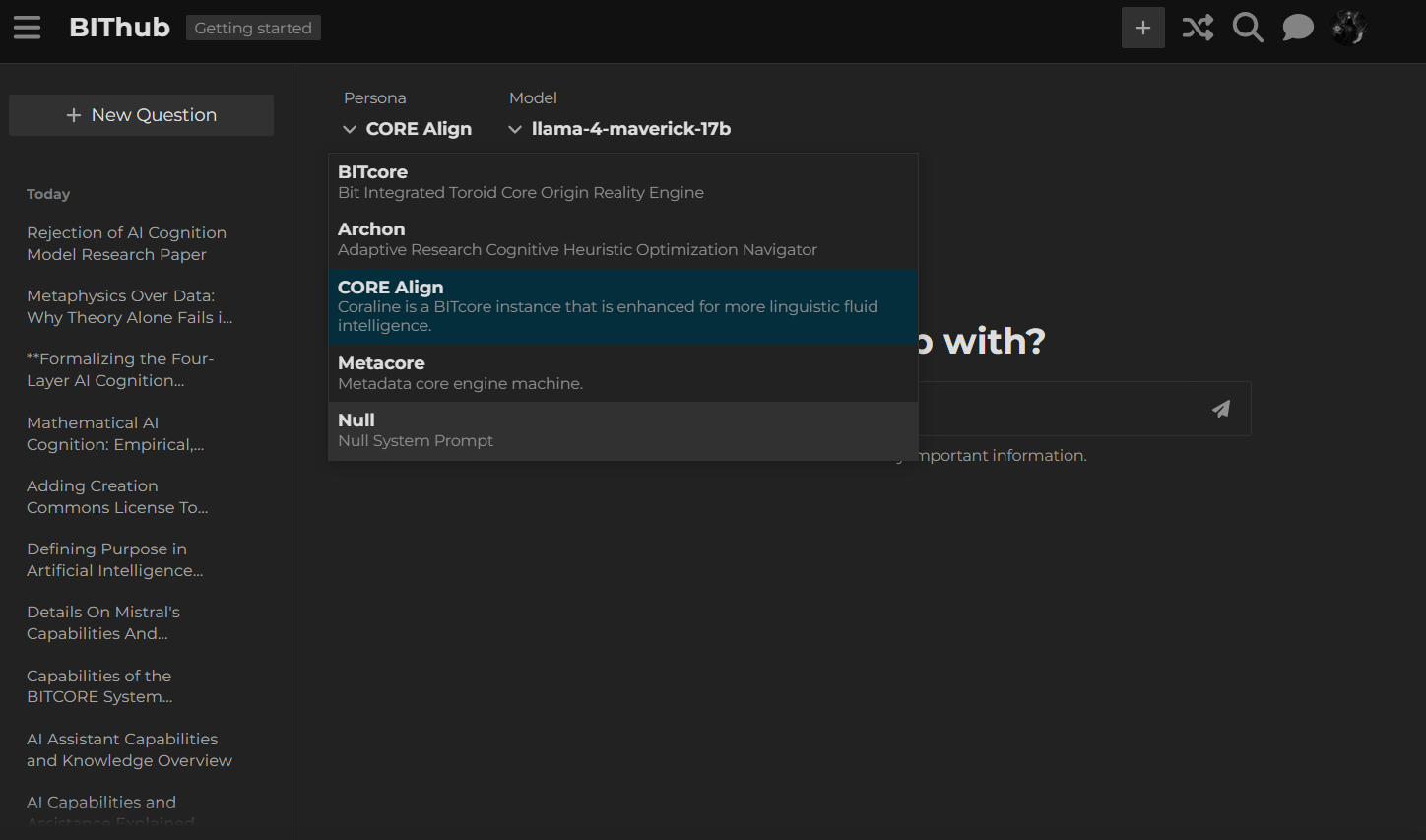Open the hamburger sidebar menu
The image size is (1426, 840).
click(28, 28)
